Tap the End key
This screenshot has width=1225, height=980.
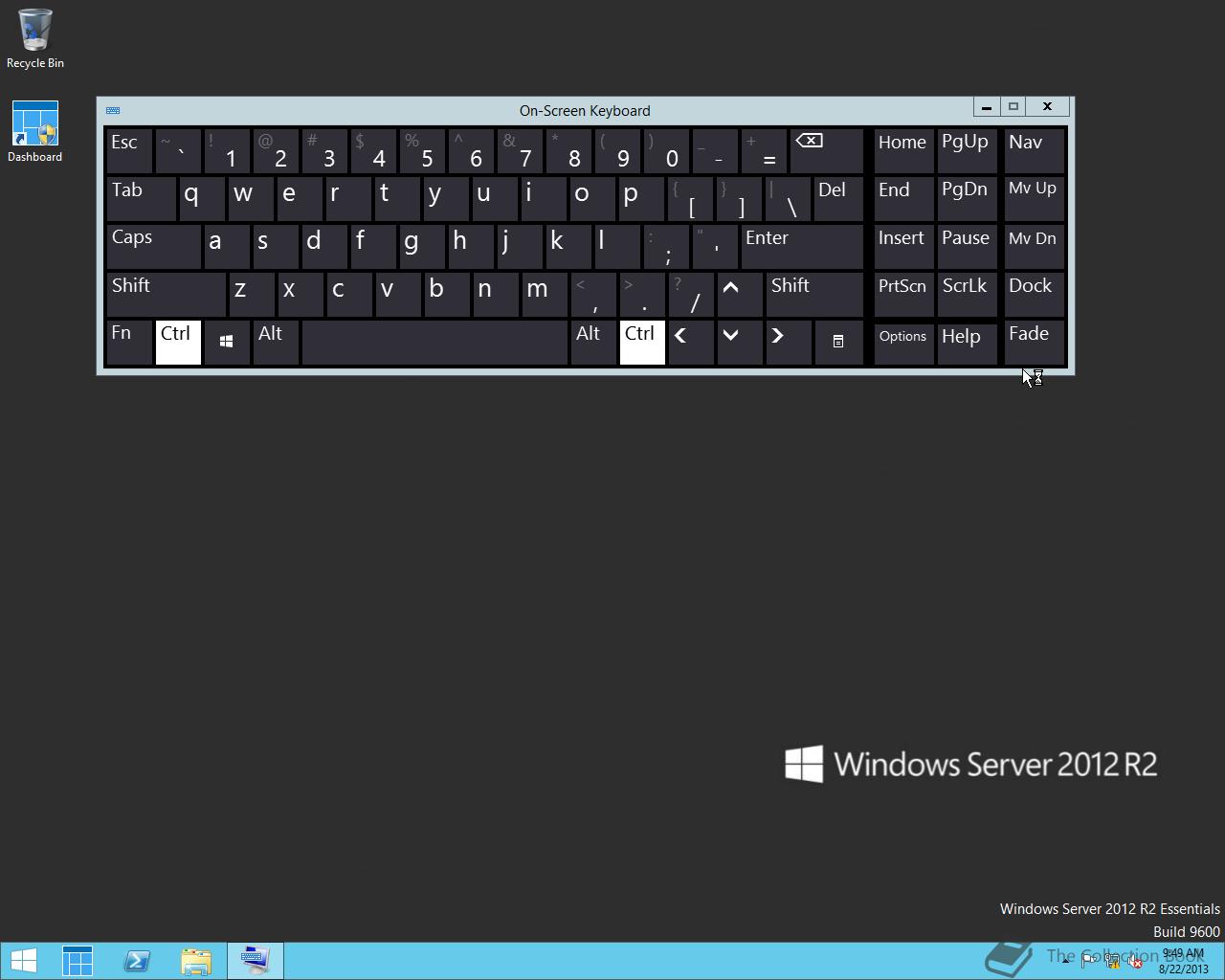(903, 198)
